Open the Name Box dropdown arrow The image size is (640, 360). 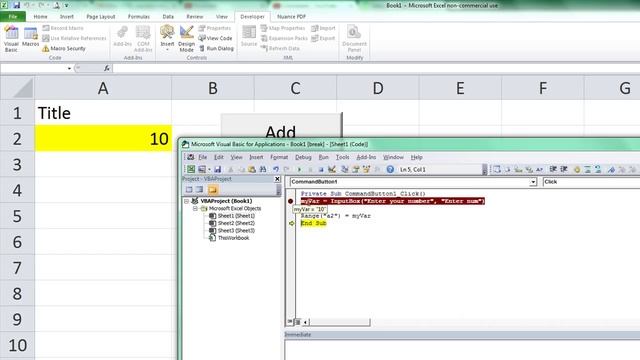point(69,68)
